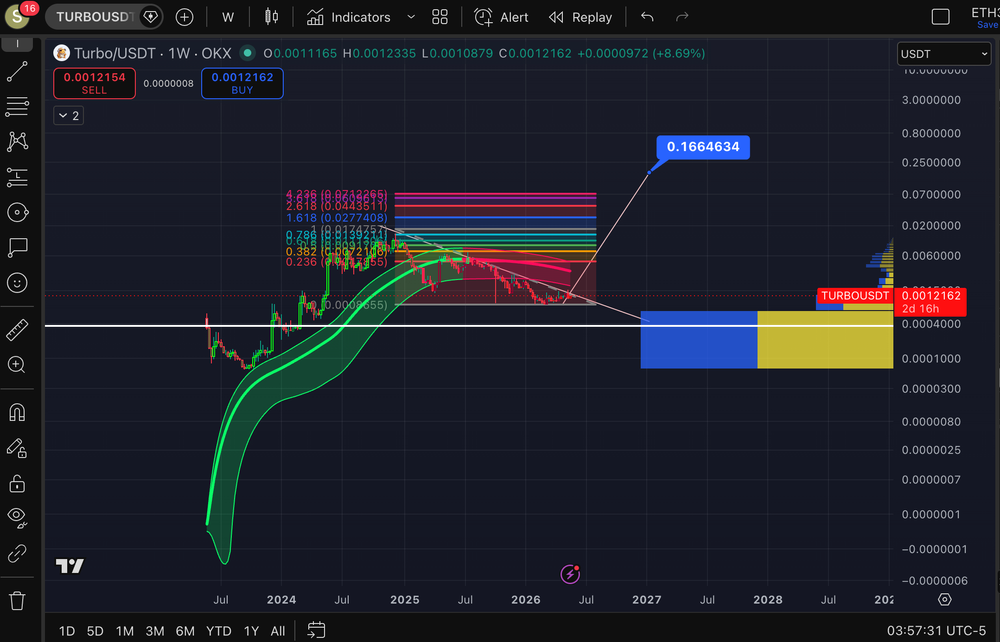Select the 1M time range
1000x642 pixels.
click(124, 631)
